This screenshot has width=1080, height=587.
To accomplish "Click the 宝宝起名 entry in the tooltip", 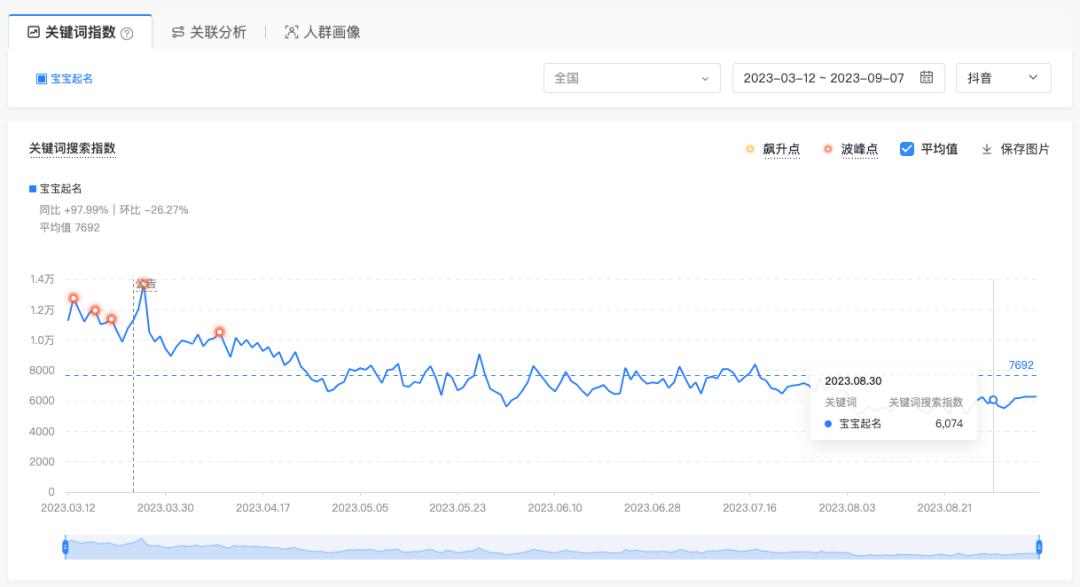I will [x=862, y=423].
